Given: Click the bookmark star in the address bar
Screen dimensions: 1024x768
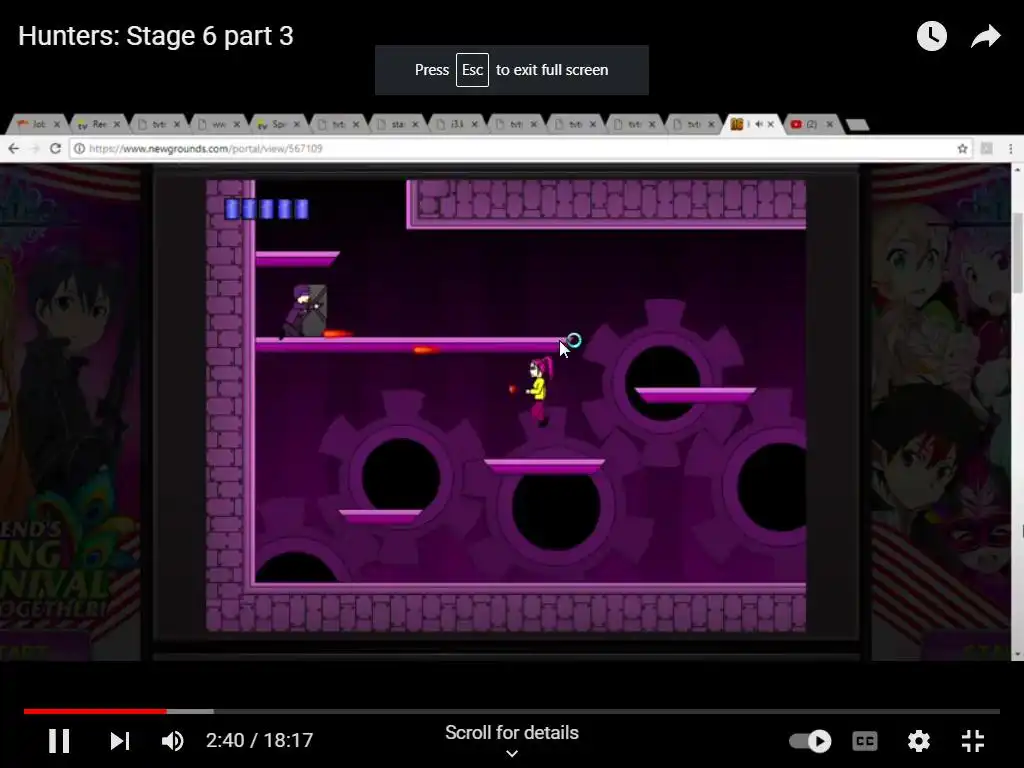Looking at the screenshot, I should [963, 148].
